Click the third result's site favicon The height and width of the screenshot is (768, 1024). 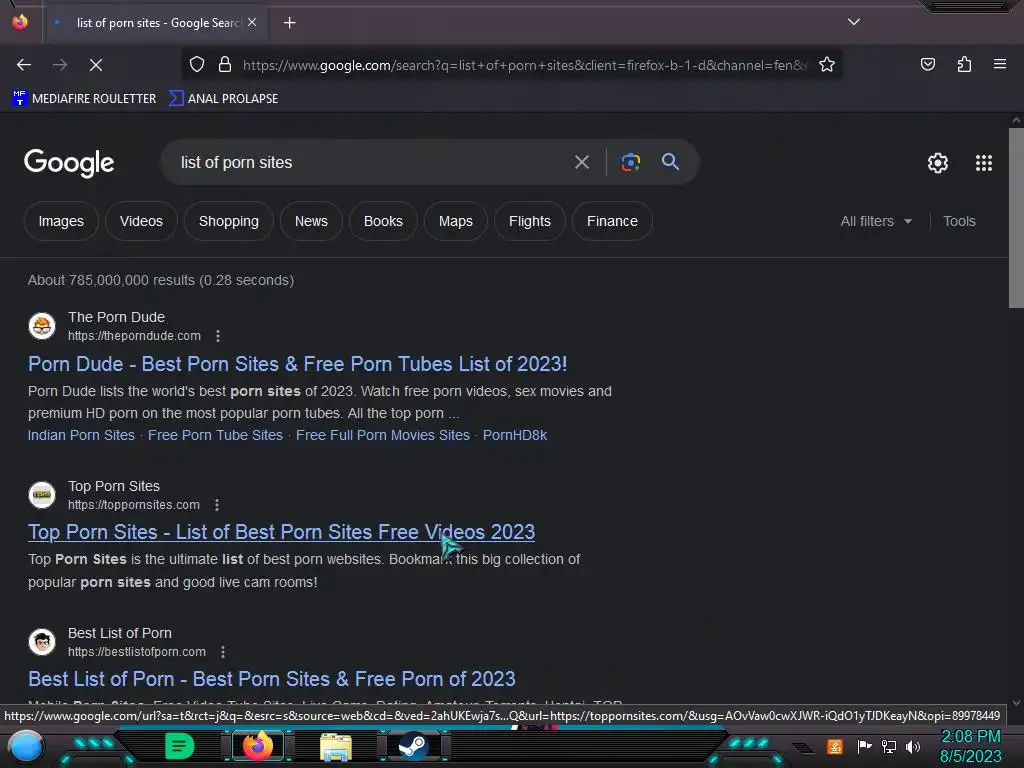click(42, 642)
